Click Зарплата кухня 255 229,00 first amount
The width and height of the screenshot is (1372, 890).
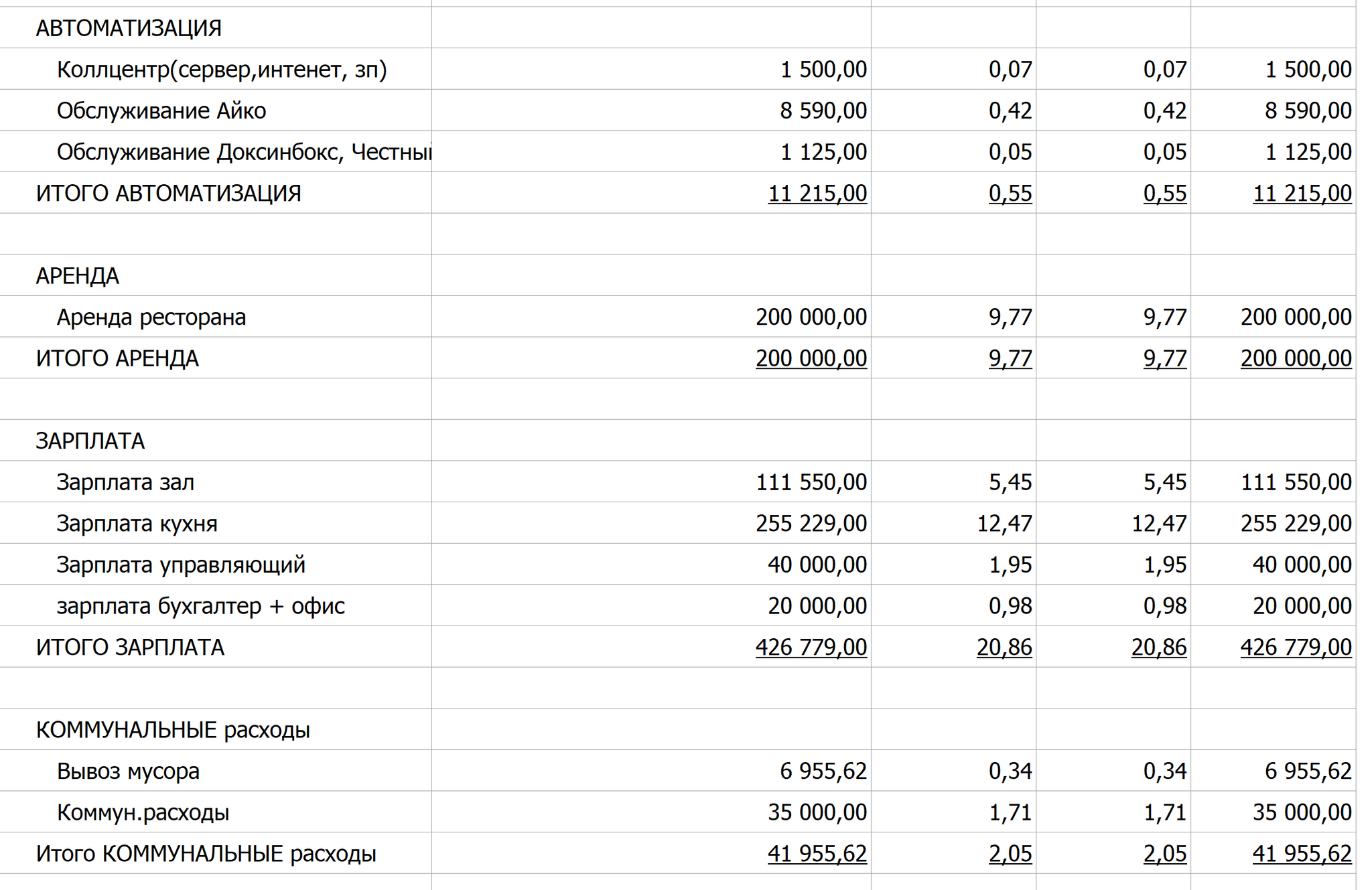[x=811, y=523]
